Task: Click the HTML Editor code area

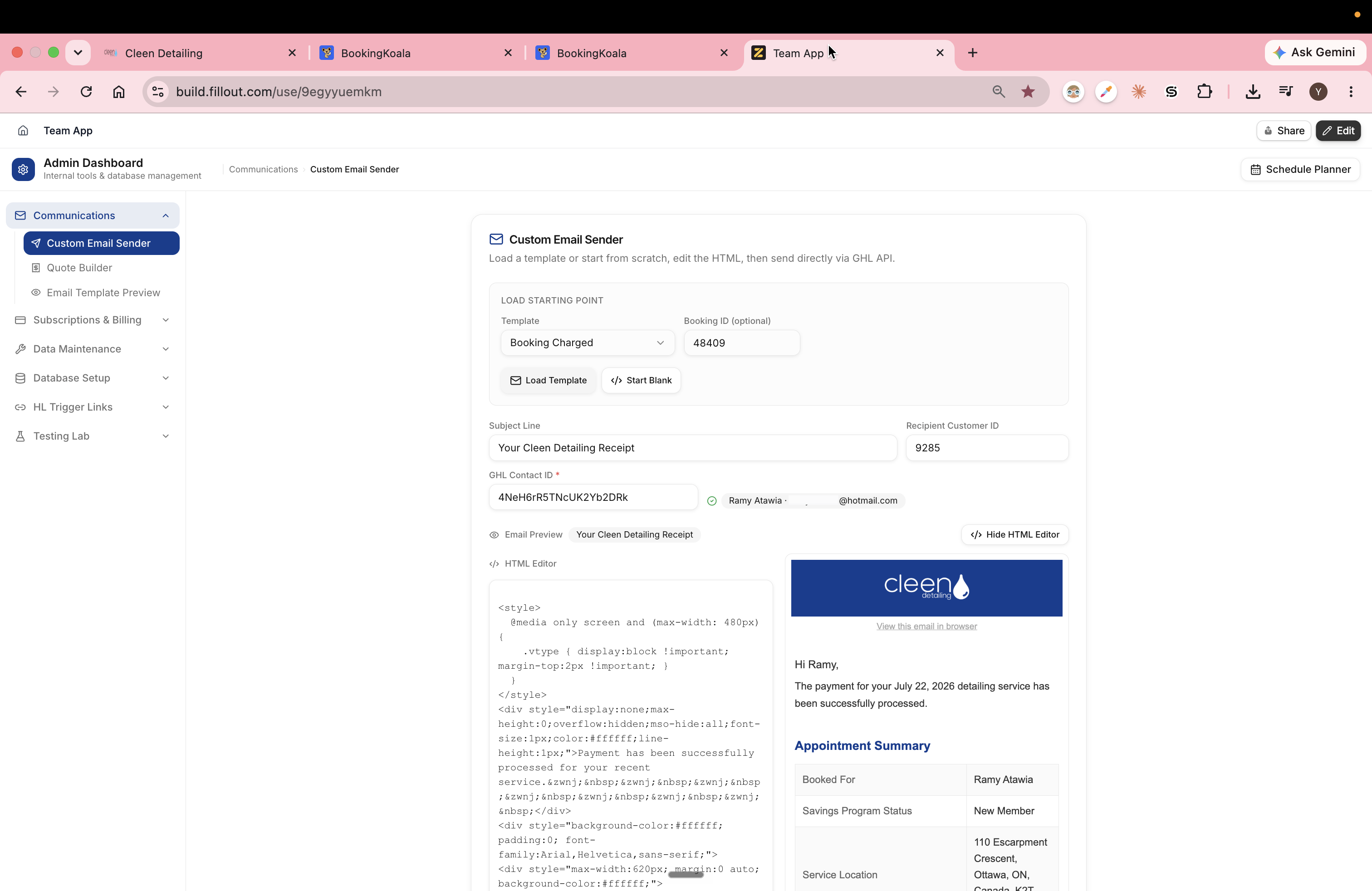Action: coord(631,735)
